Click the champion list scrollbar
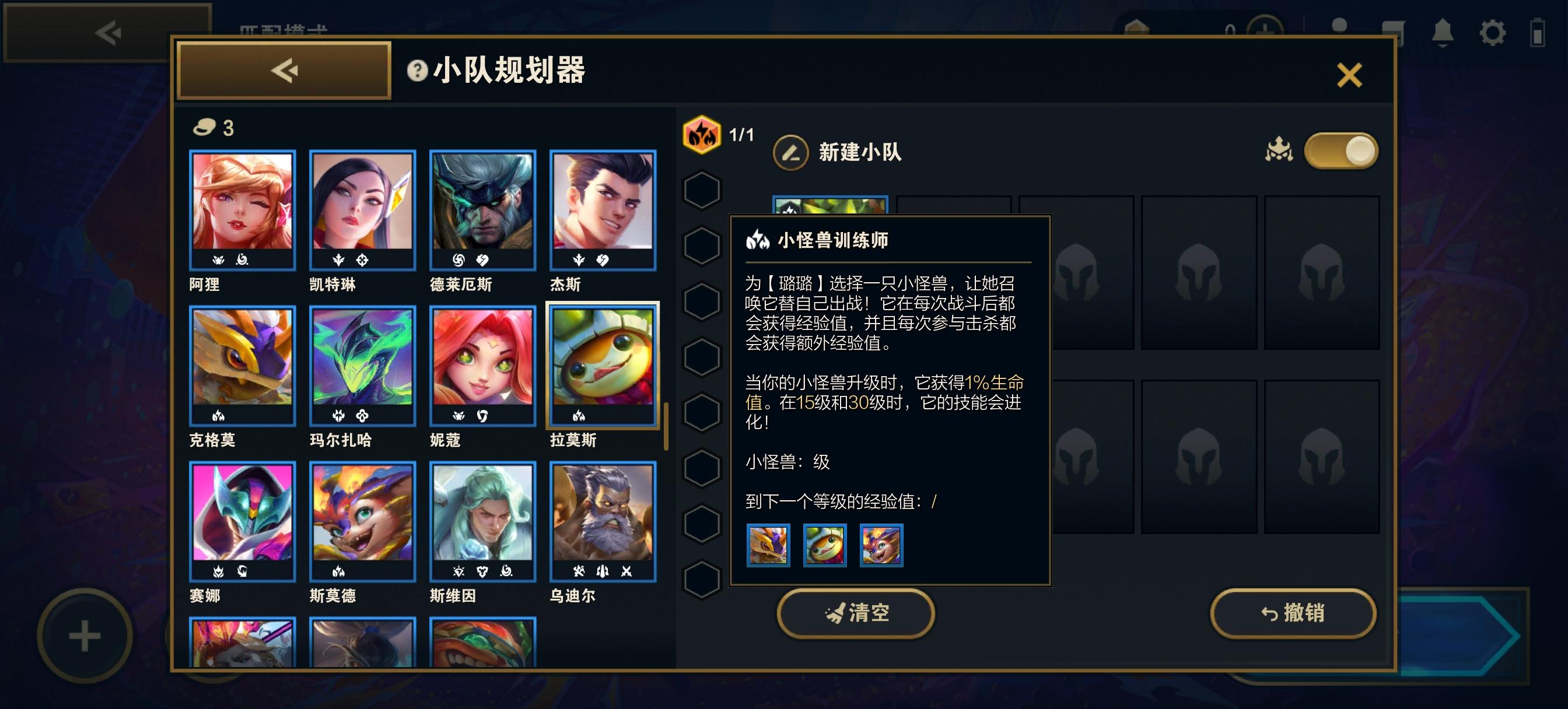 pyautogui.click(x=666, y=426)
